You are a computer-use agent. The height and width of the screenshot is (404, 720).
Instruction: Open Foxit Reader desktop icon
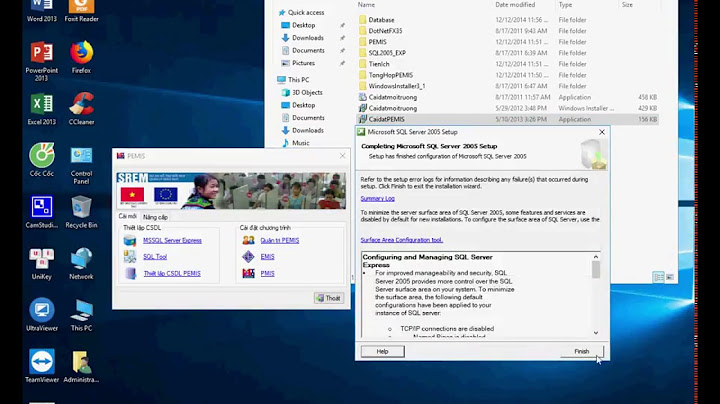click(81, 10)
